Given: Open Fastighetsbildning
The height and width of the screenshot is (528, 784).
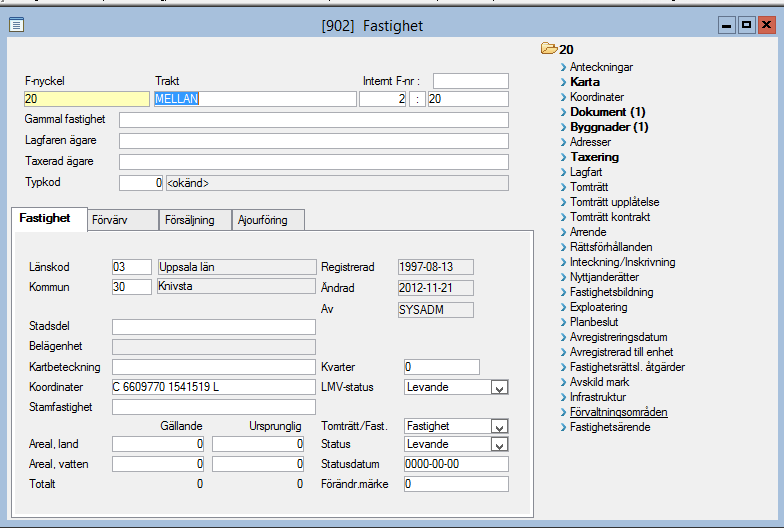Looking at the screenshot, I should coord(612,292).
